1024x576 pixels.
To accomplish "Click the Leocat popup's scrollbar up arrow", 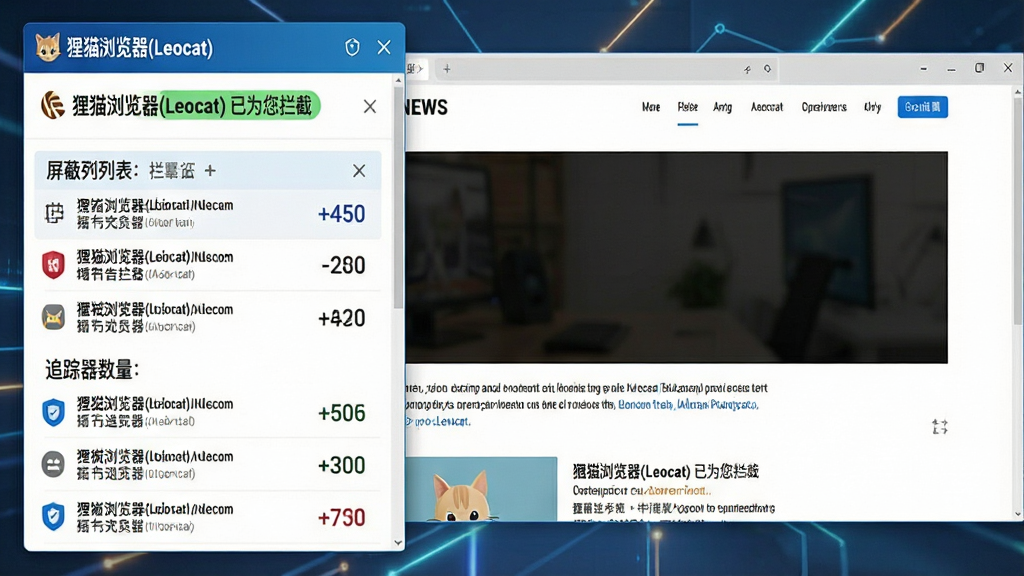I will point(398,80).
